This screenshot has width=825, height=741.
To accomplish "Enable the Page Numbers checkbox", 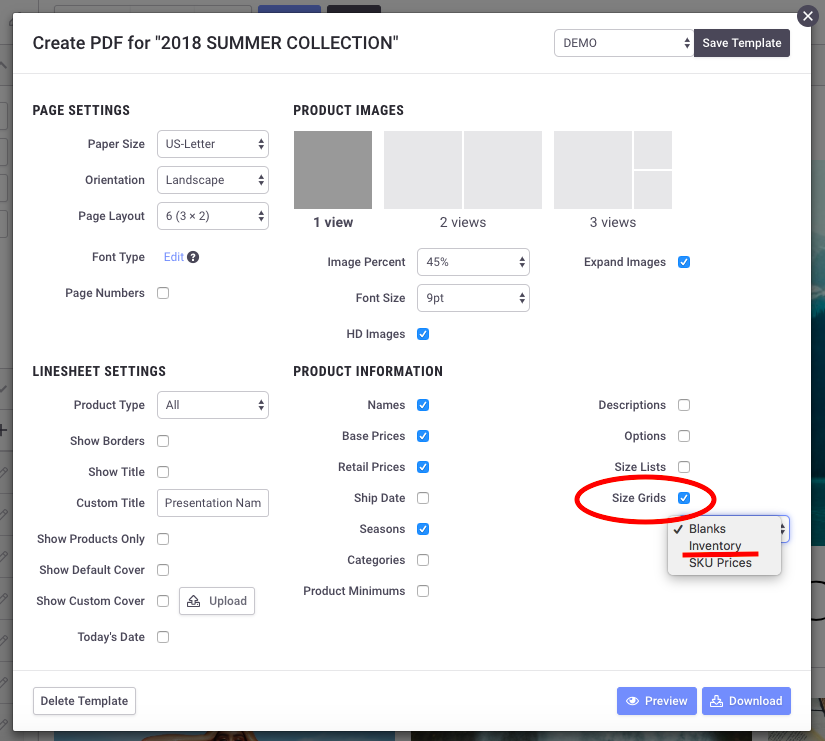I will [x=163, y=293].
